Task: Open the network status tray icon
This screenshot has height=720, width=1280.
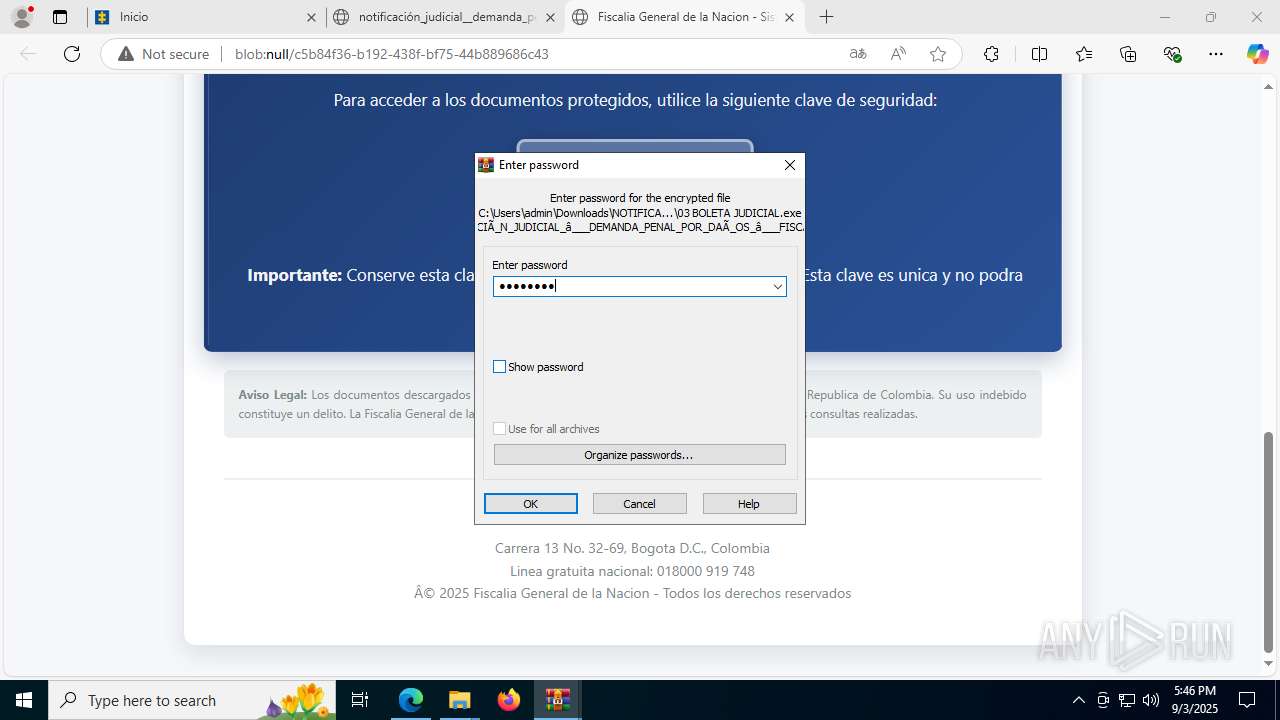Action: click(1127, 700)
